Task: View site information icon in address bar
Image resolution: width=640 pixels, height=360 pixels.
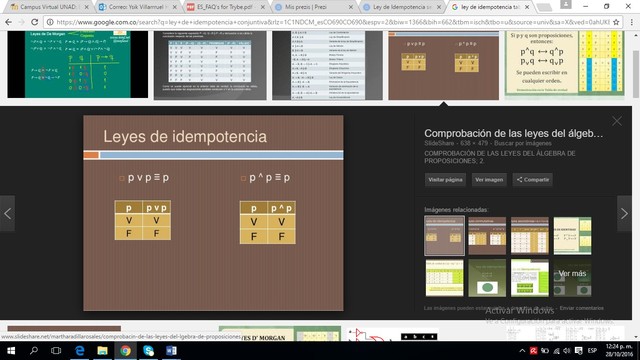Action: pyautogui.click(x=50, y=22)
